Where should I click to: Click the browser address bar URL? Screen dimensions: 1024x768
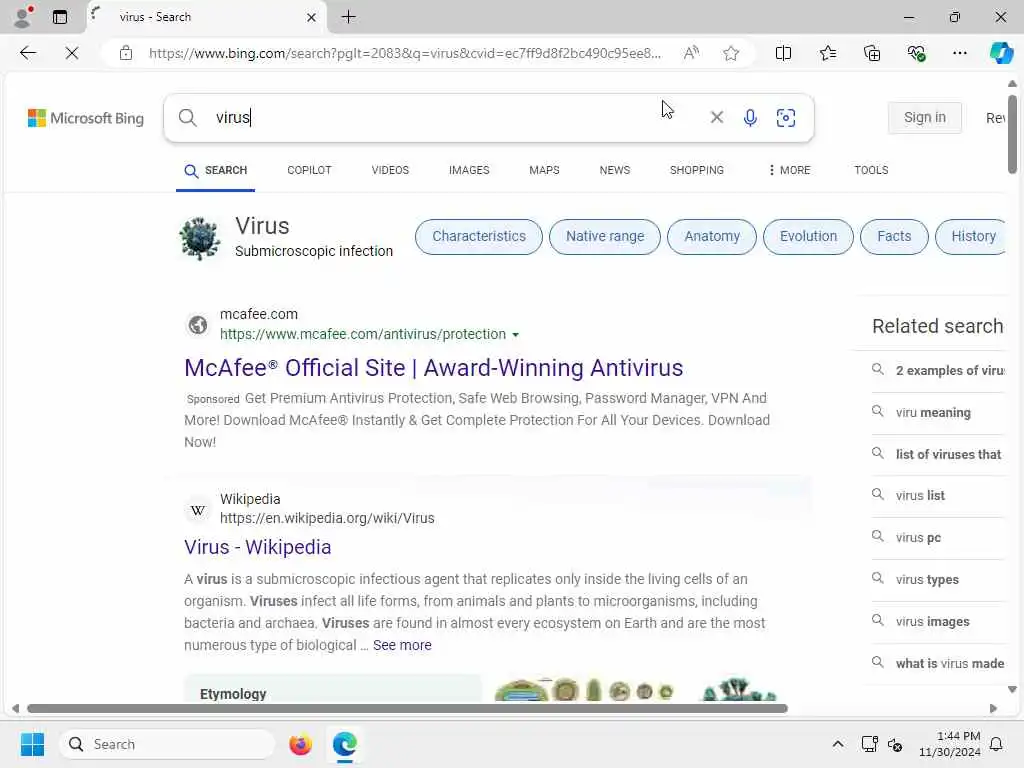[405, 53]
